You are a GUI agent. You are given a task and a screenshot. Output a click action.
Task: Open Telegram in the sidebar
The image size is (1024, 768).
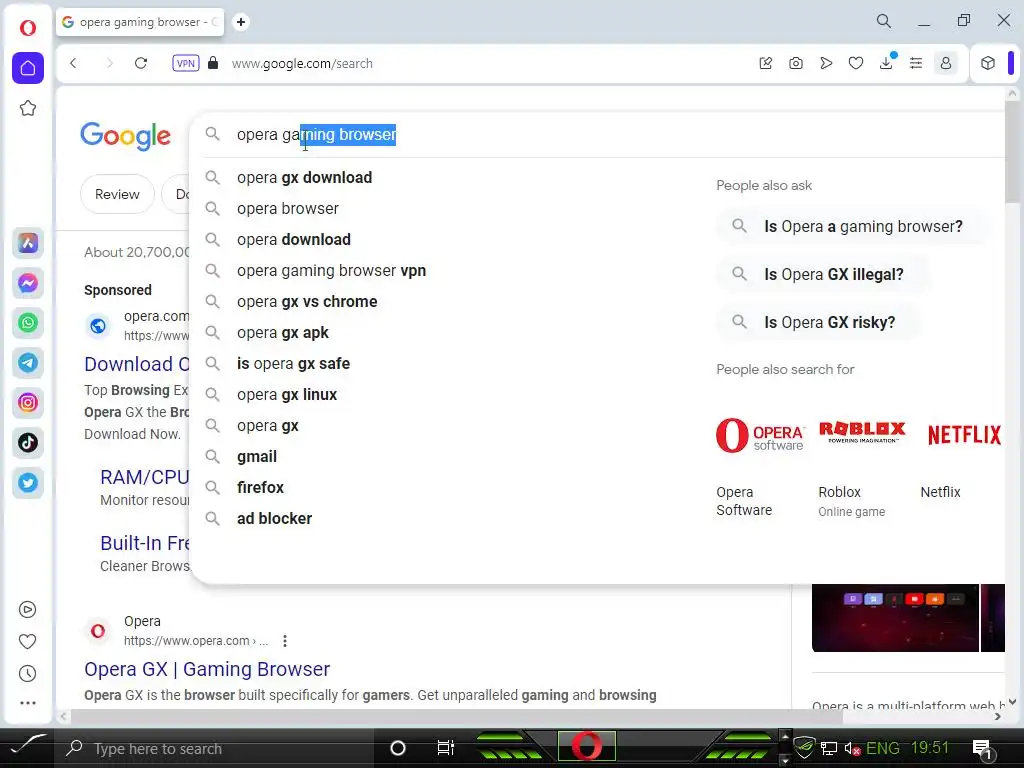pyautogui.click(x=27, y=363)
